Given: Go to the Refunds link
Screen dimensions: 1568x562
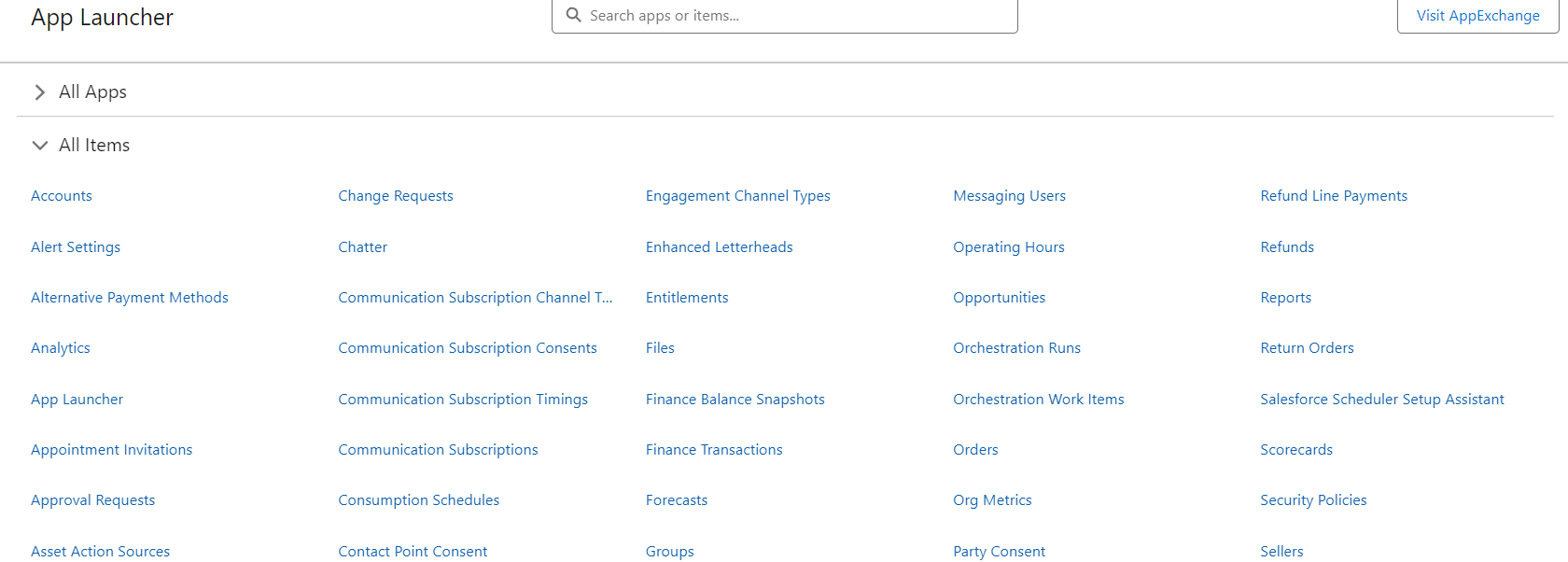Looking at the screenshot, I should [x=1287, y=247].
